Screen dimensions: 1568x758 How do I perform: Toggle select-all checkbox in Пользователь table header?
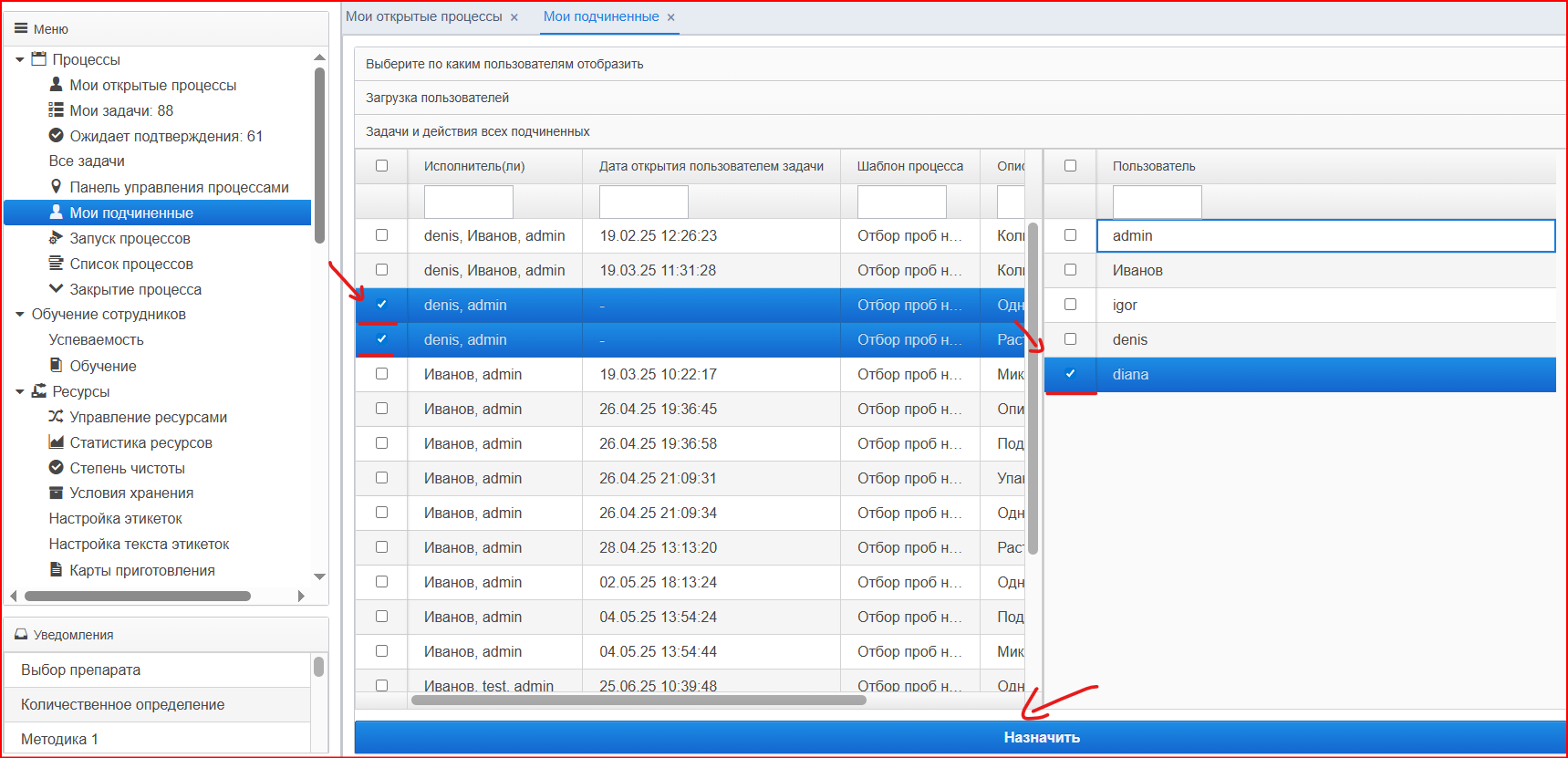pyautogui.click(x=1070, y=166)
